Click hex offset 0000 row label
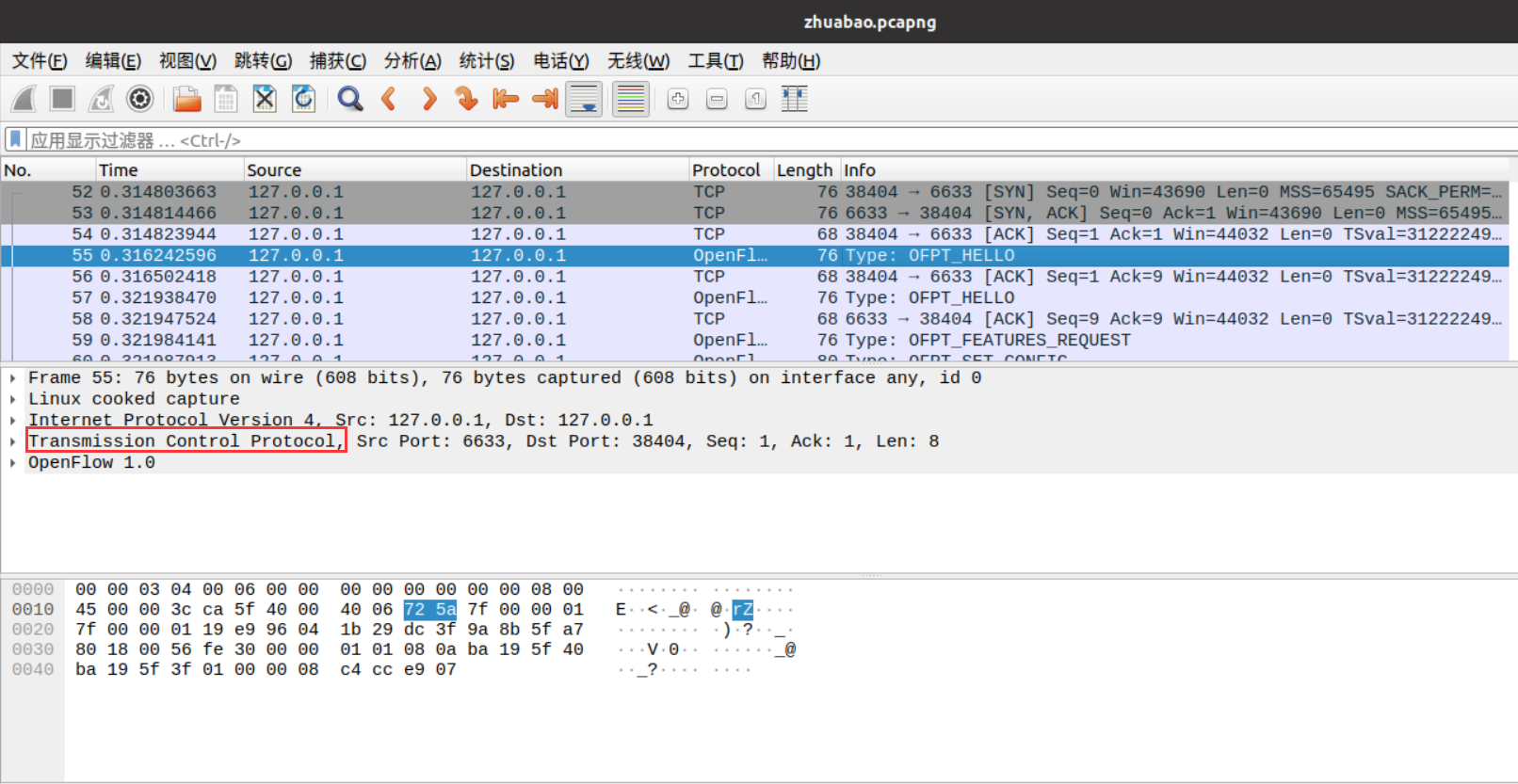This screenshot has height=784, width=1518. tap(33, 590)
